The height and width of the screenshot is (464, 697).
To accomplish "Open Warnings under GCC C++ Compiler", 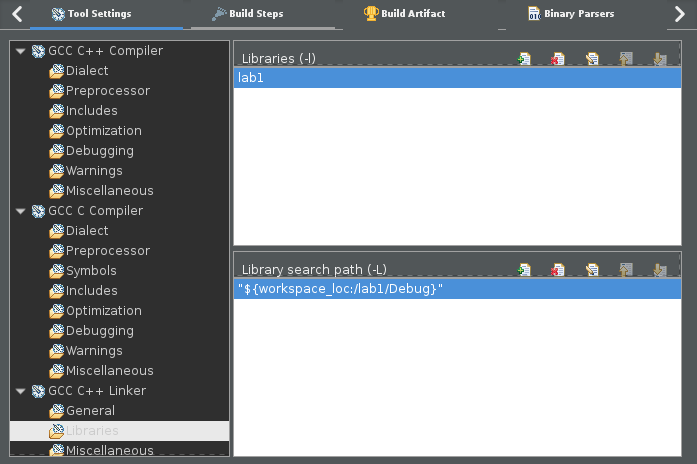I will click(94, 171).
